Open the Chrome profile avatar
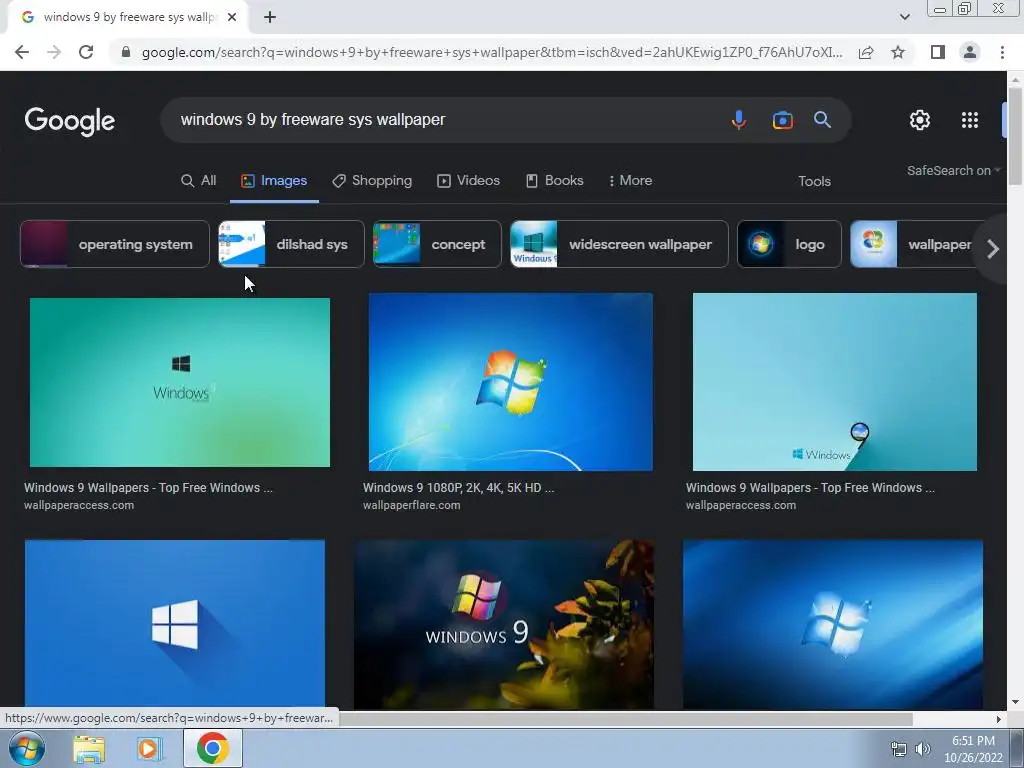1024x768 pixels. (x=970, y=52)
